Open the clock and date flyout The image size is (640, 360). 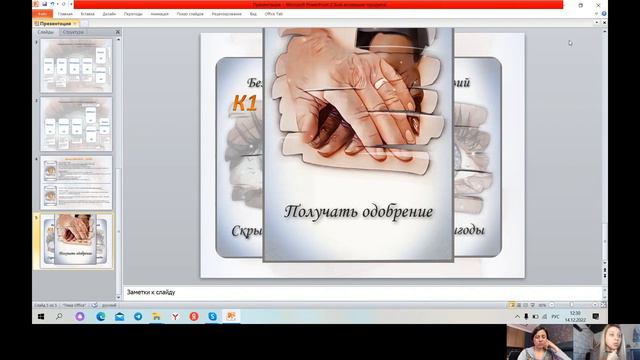[x=575, y=316]
